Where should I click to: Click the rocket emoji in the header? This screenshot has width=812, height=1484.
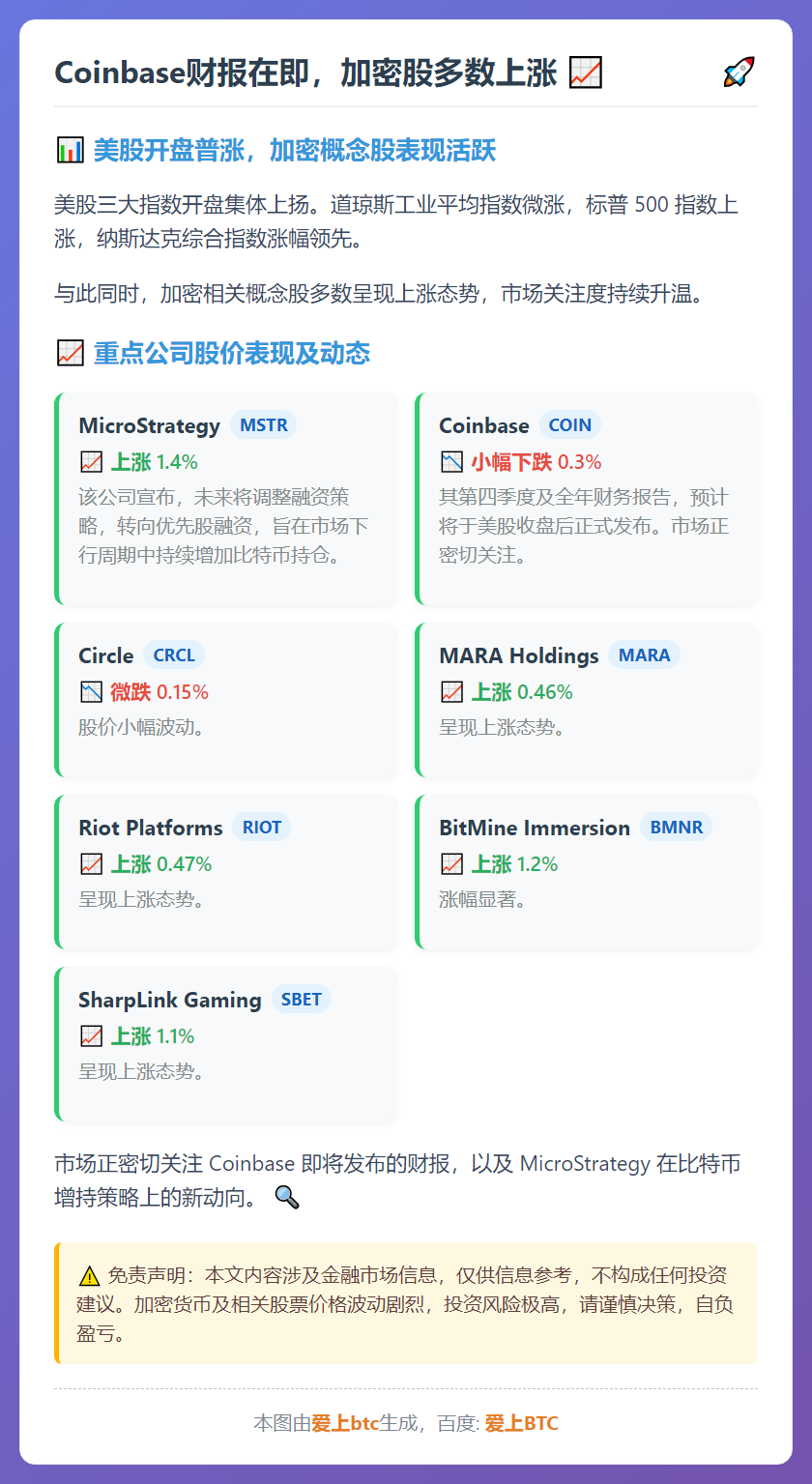point(739,73)
